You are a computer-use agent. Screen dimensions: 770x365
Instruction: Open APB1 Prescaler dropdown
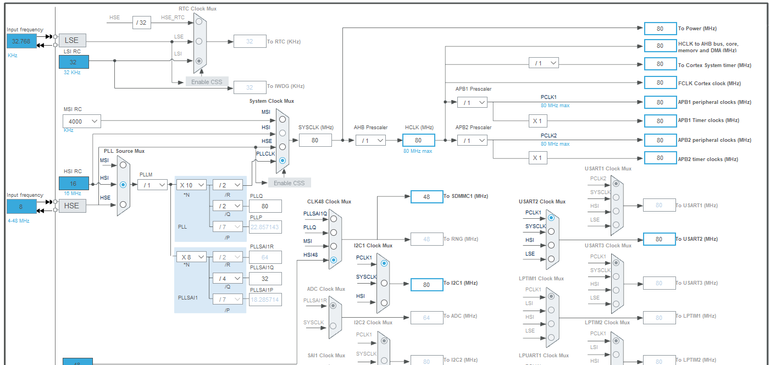pyautogui.click(x=472, y=102)
